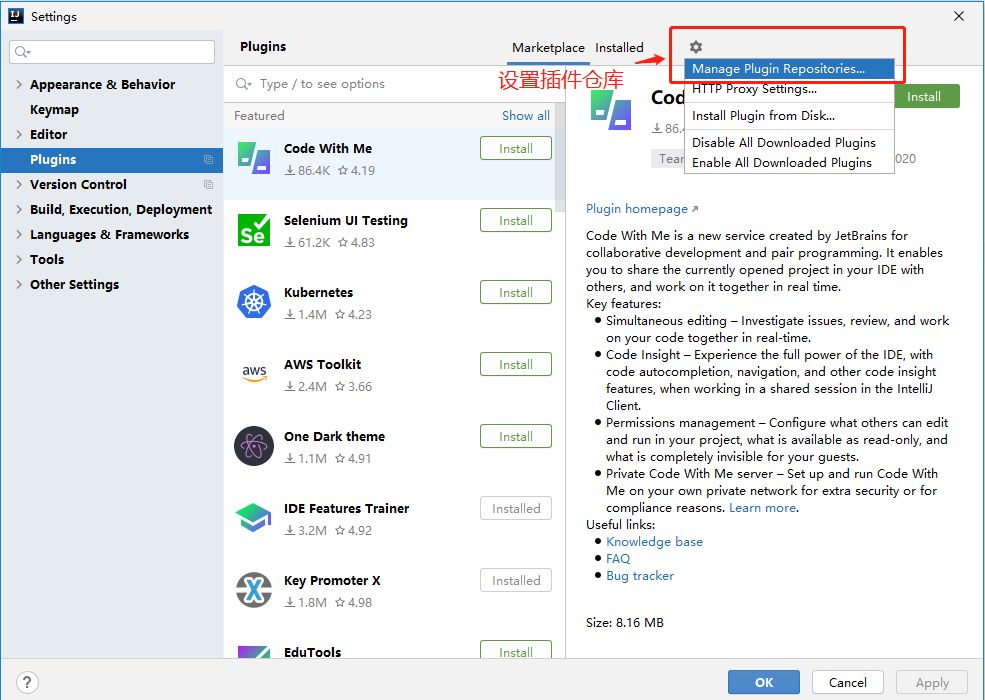Screen dimensions: 985x700
Task: Open the FAQ link
Action: click(618, 559)
